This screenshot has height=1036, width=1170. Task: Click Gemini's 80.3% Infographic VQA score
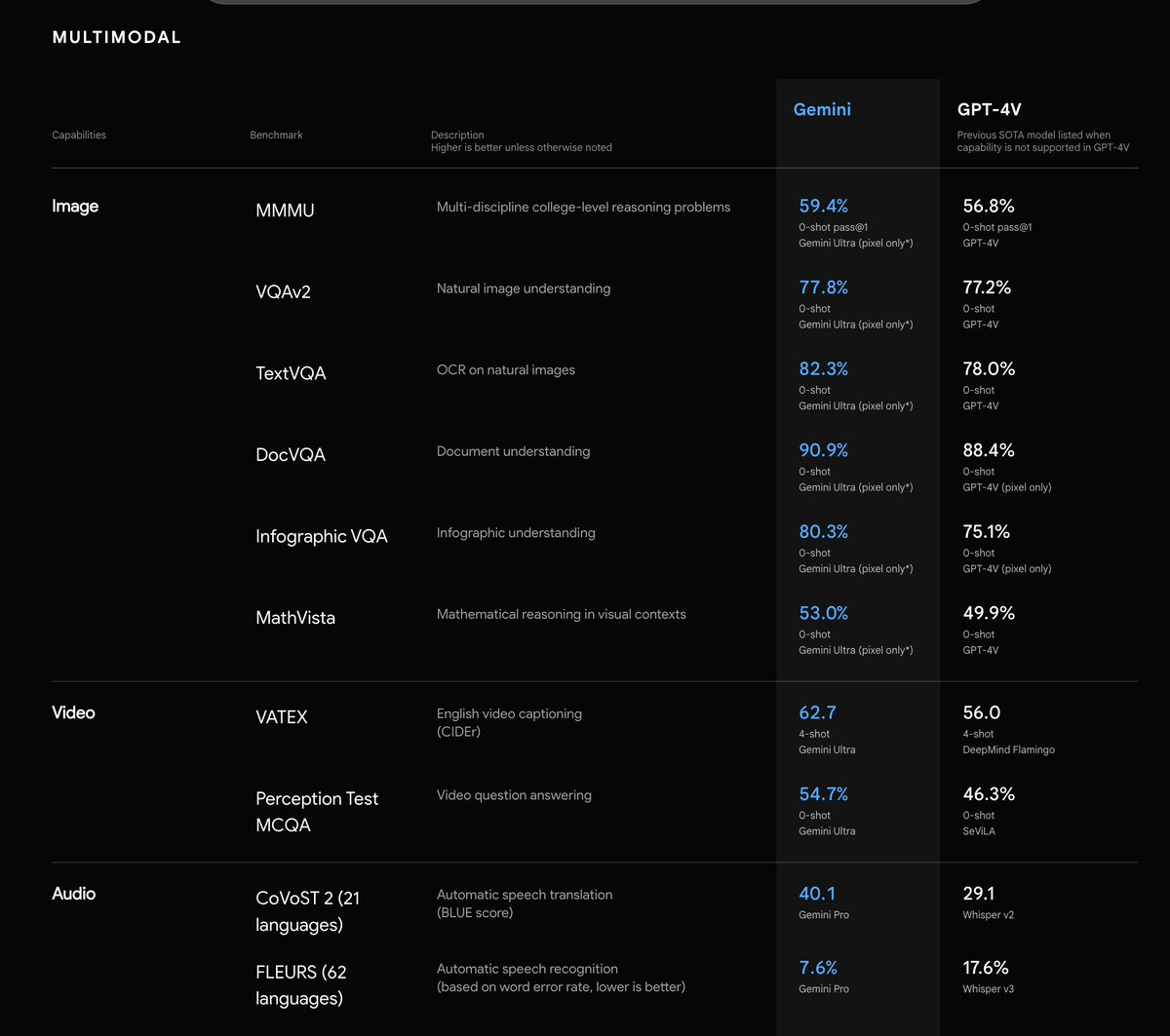click(x=824, y=532)
